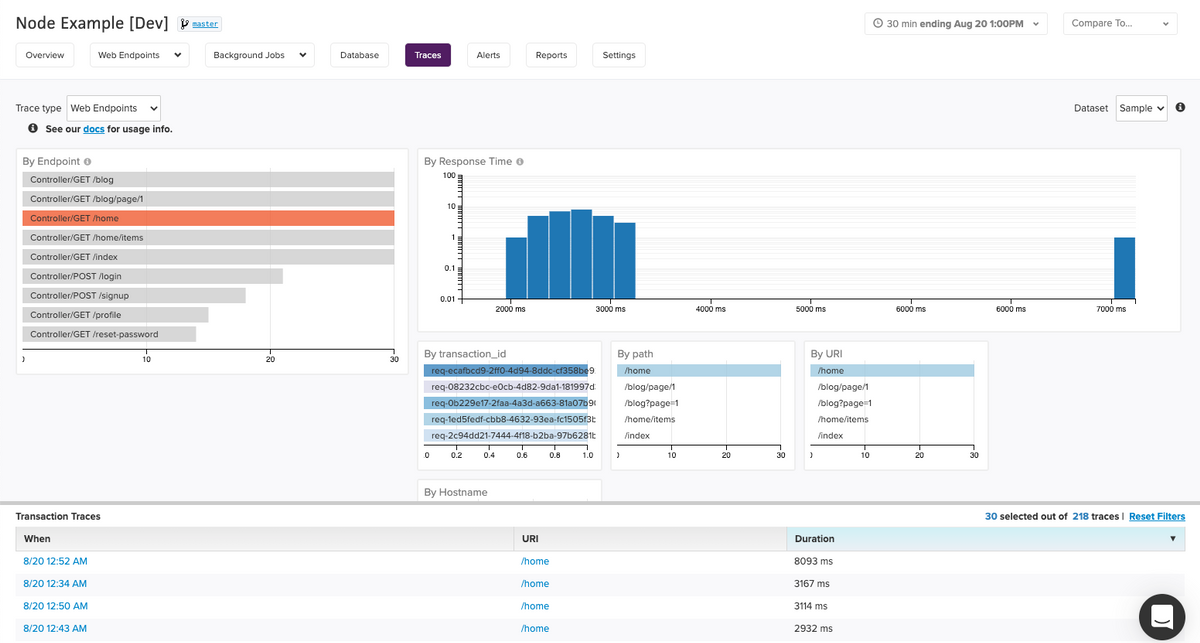The height and width of the screenshot is (643, 1200).
Task: Open the chat bubble in the bottom corner
Action: (1161, 617)
